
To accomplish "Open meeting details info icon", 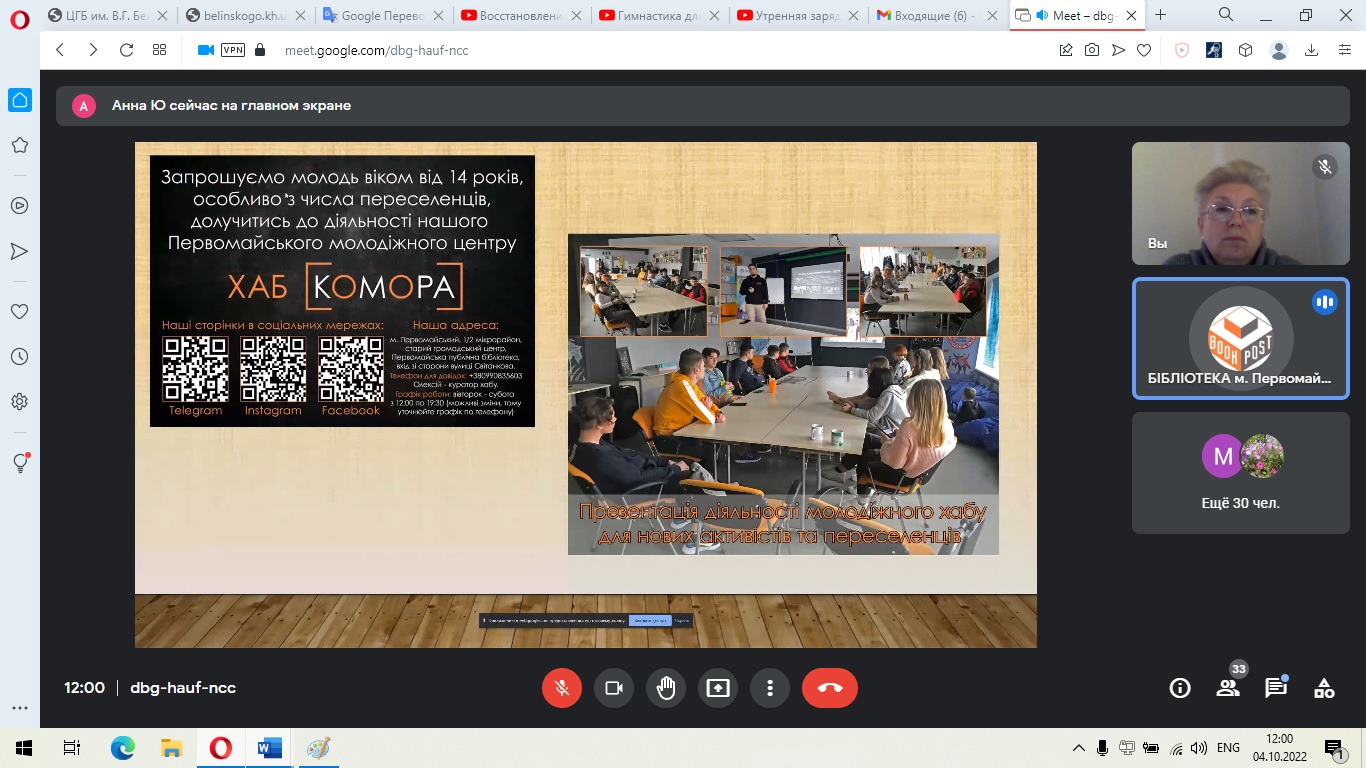I will pyautogui.click(x=1180, y=688).
